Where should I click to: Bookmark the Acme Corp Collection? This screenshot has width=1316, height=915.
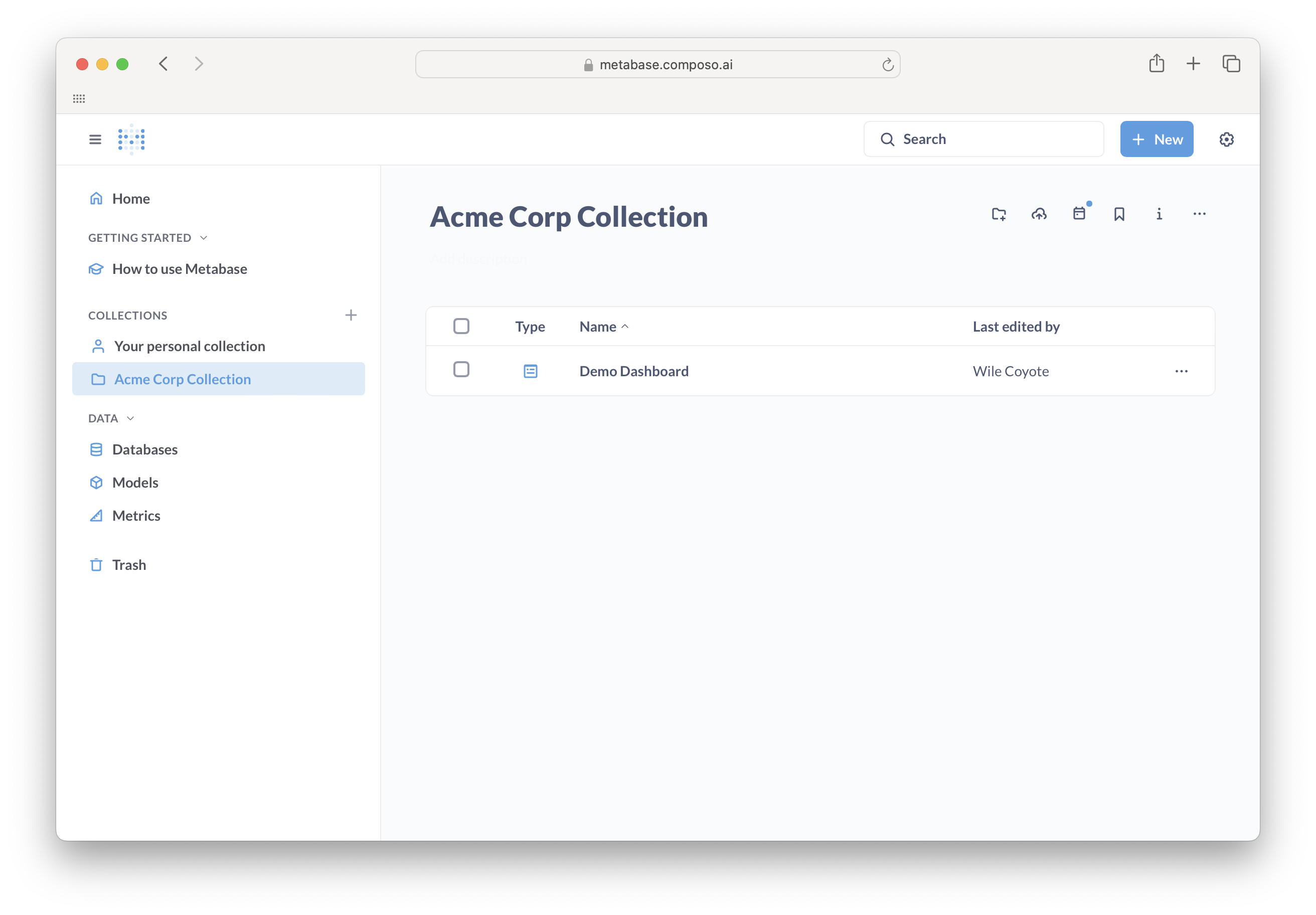click(1119, 214)
